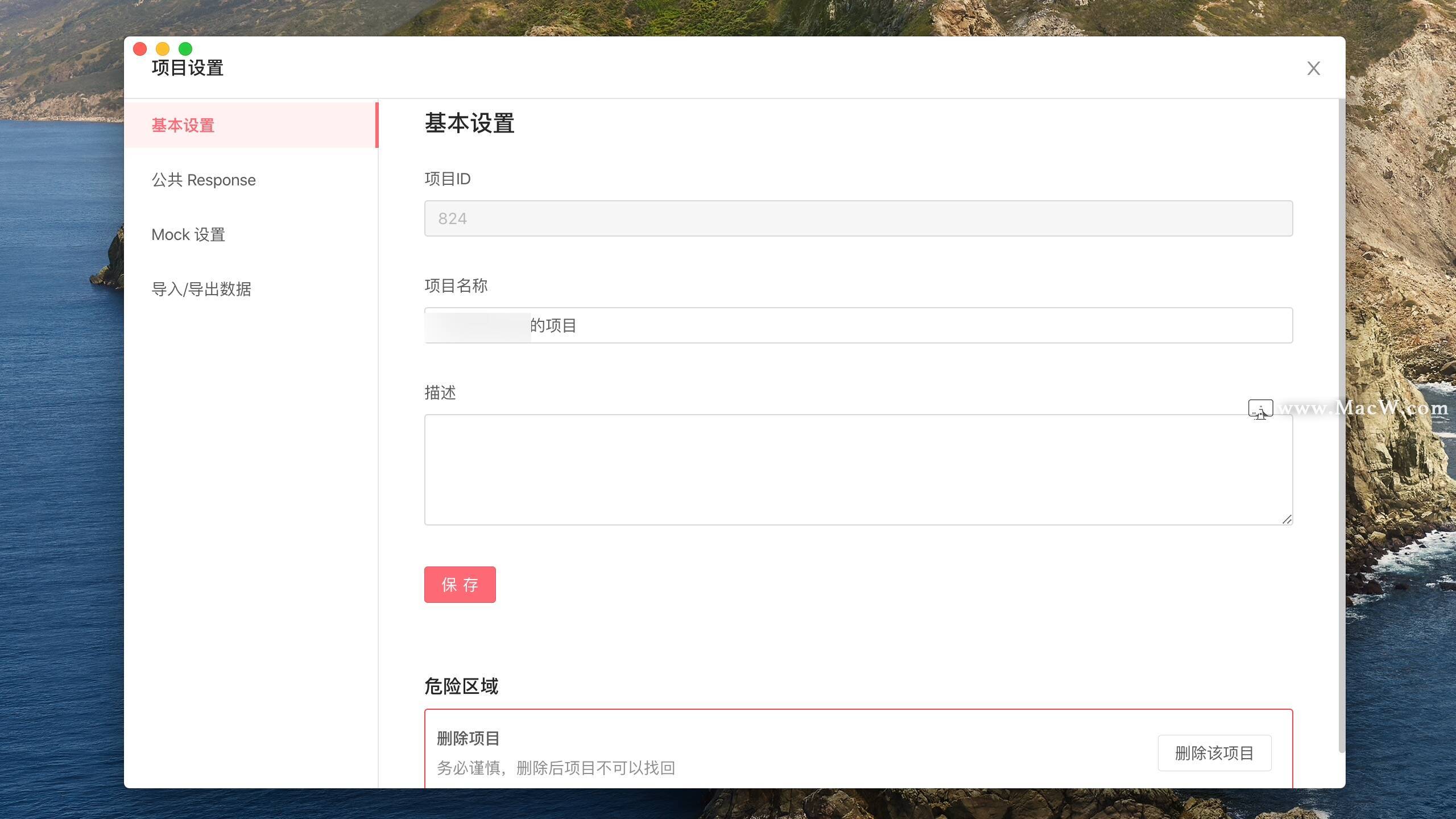Viewport: 1456px width, 819px height.
Task: Click the 保存 button
Action: (x=460, y=585)
